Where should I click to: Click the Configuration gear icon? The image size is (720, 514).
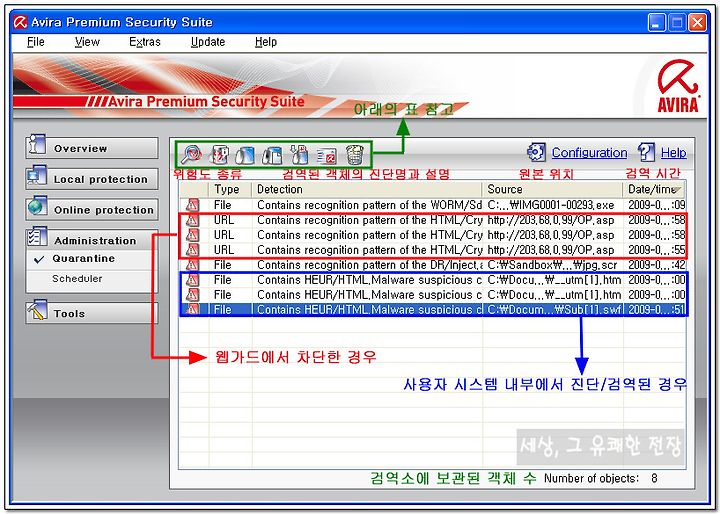pos(536,152)
